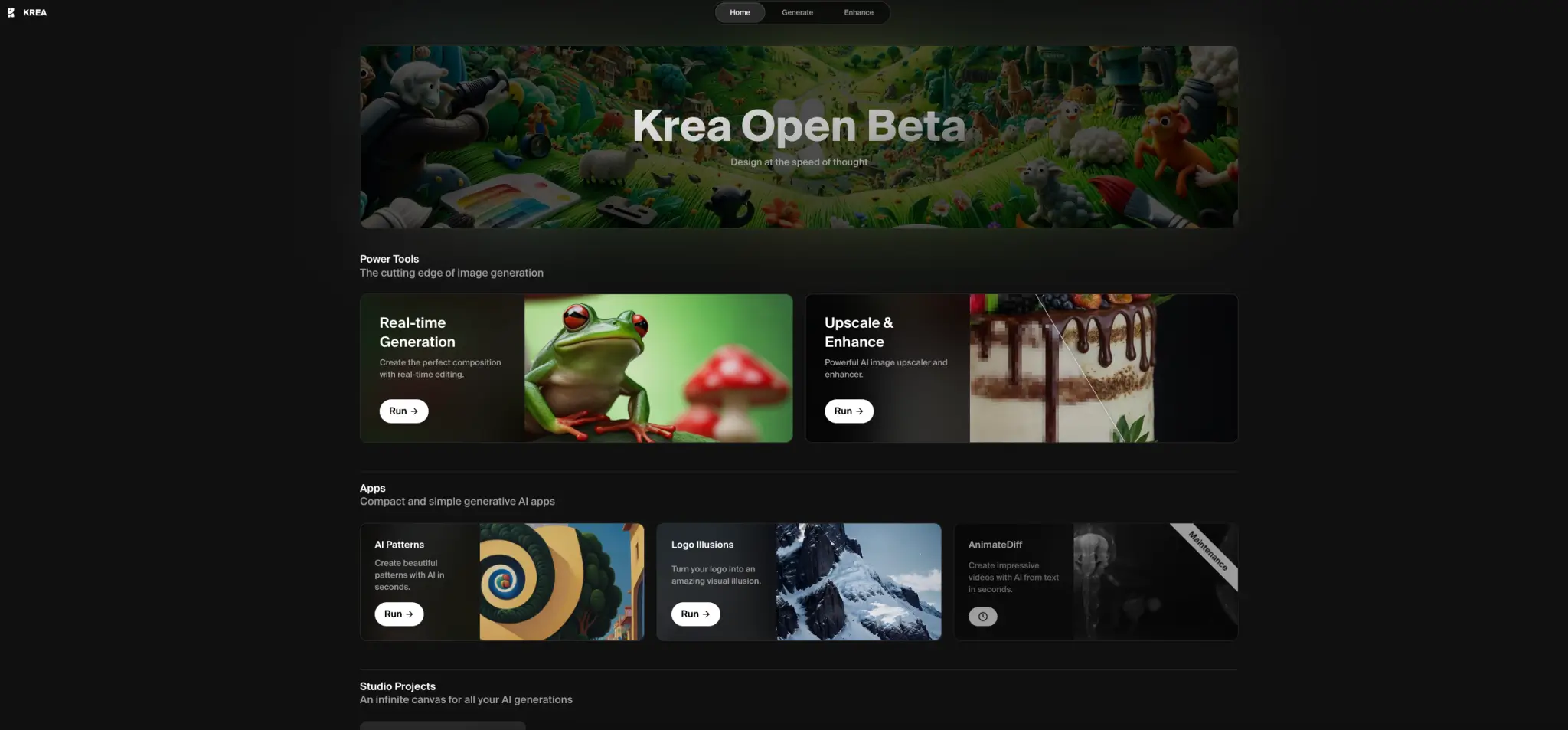Run the AI Patterns app

tap(399, 614)
